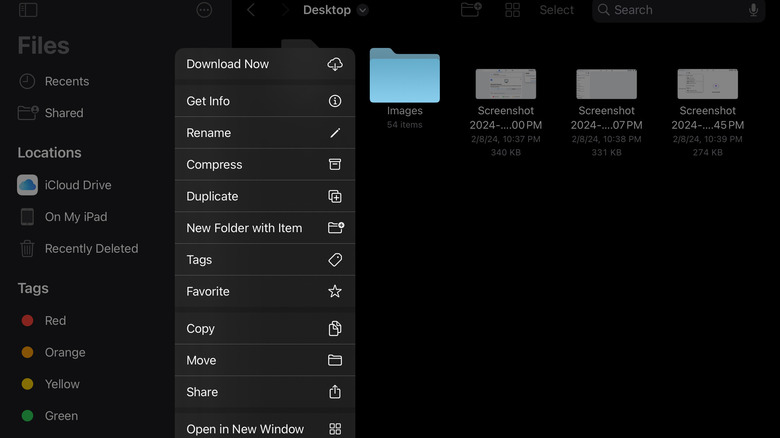The height and width of the screenshot is (438, 780).
Task: Open screenshot thumbnail sized 340 KB
Action: coord(505,84)
